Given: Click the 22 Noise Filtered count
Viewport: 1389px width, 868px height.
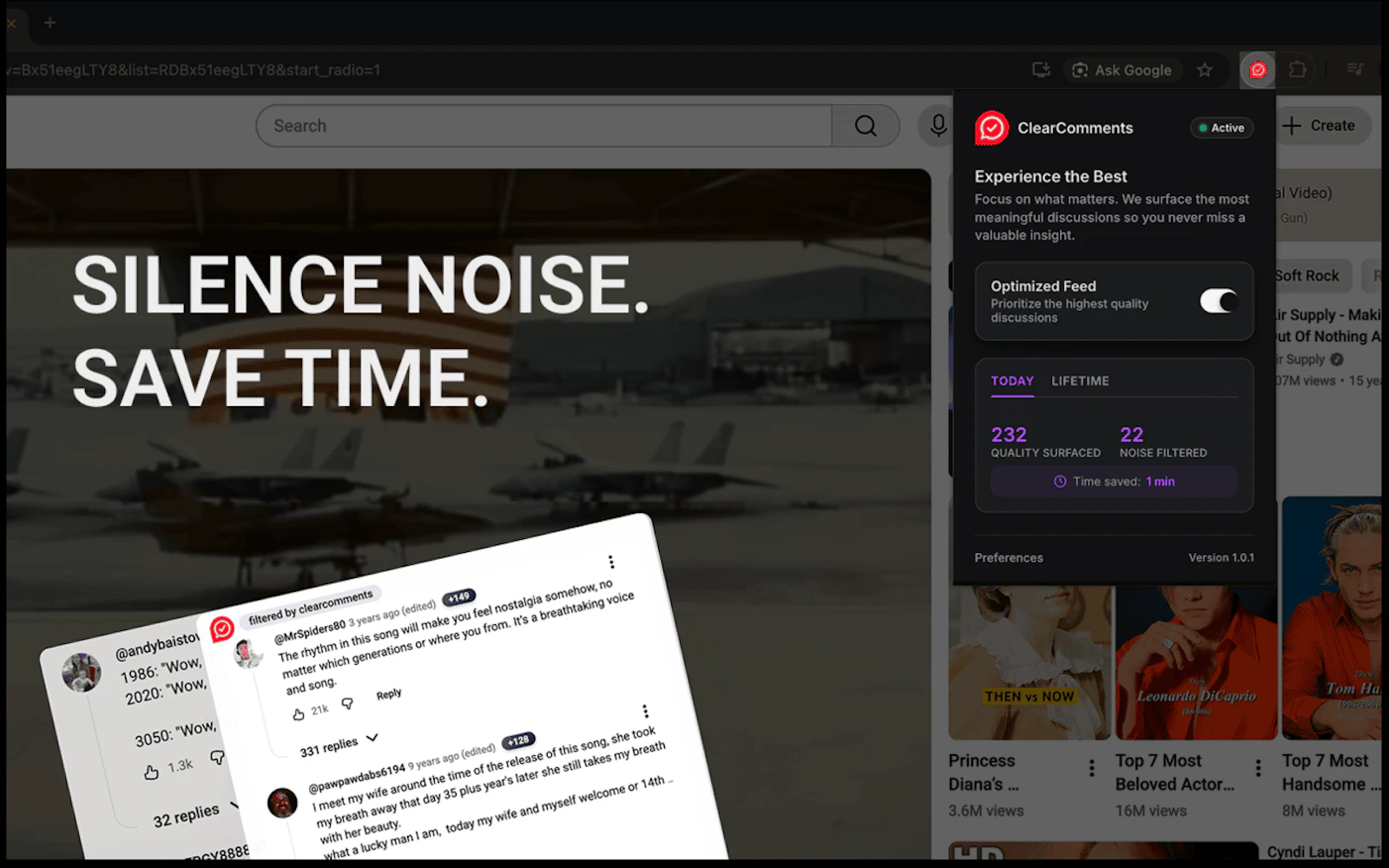Looking at the screenshot, I should point(1131,434).
